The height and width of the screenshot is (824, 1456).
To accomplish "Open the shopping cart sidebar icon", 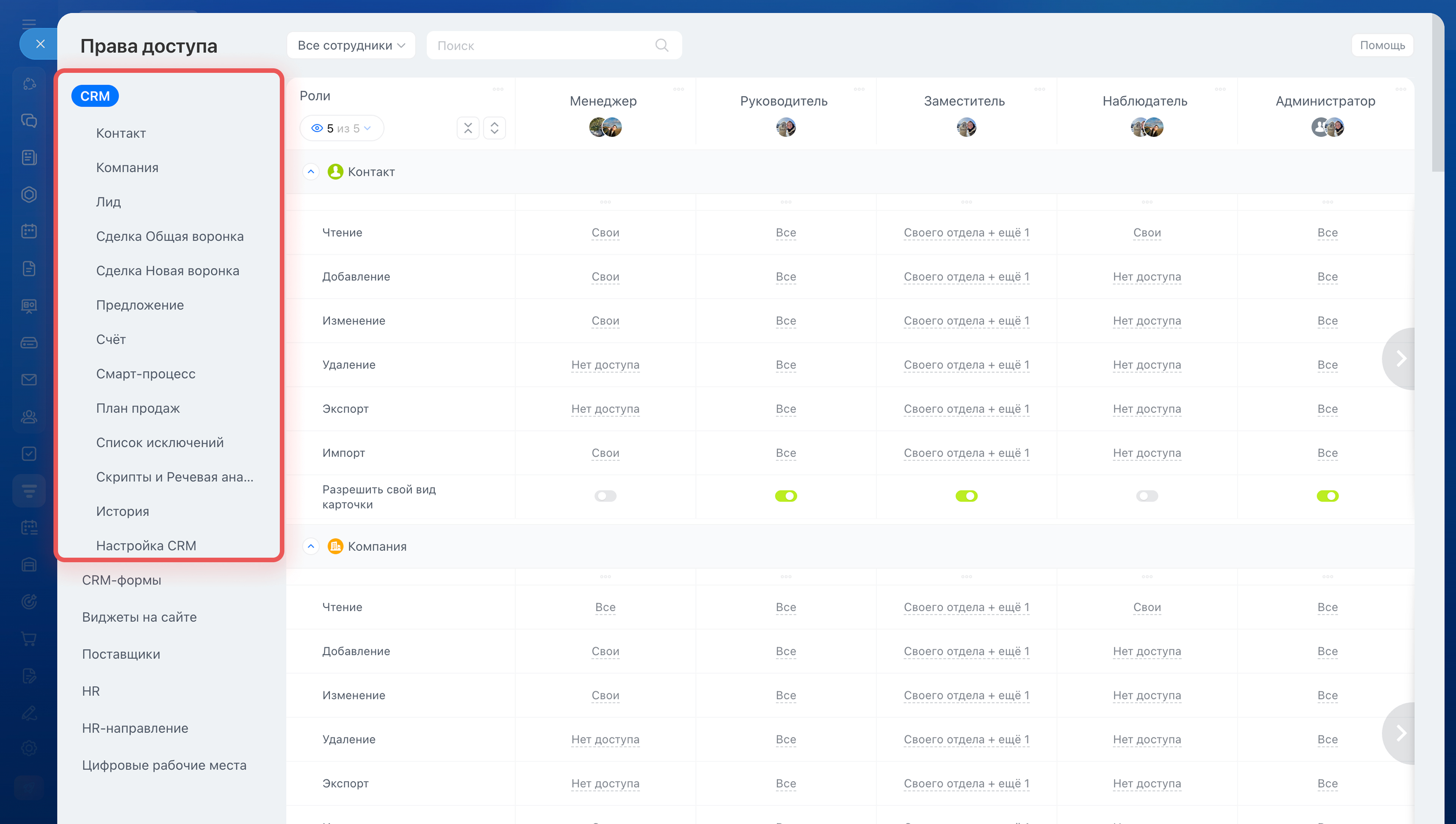I will click(30, 638).
